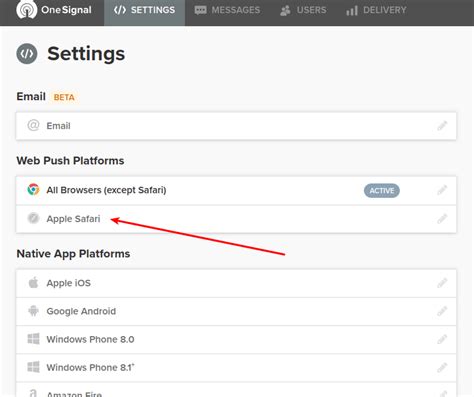Click pencil icon for Windows Phone 8.1

pos(442,368)
